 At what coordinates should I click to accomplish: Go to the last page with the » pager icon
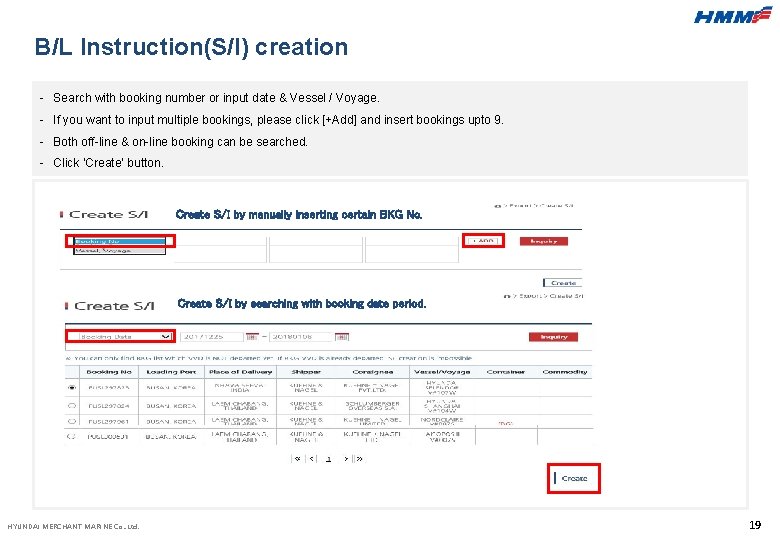click(x=359, y=458)
